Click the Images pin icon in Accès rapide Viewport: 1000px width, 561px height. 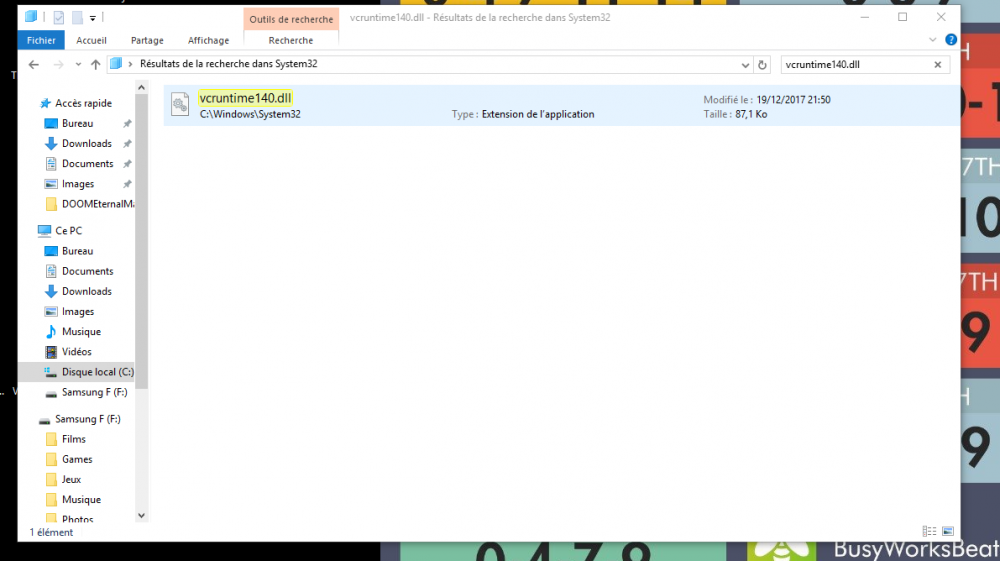(x=127, y=184)
